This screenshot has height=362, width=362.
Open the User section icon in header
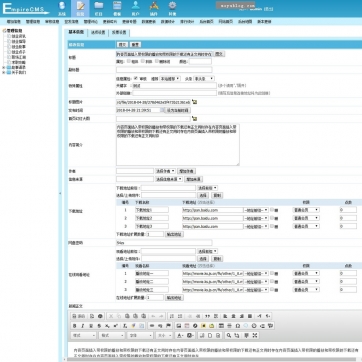click(135, 8)
